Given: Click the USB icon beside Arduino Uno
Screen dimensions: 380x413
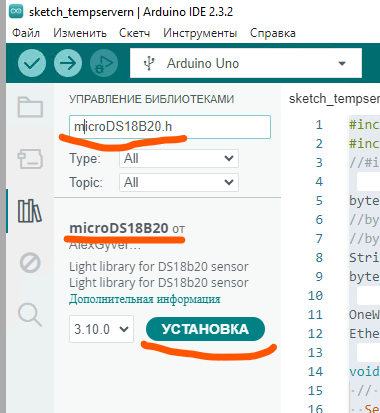Looking at the screenshot, I should 149,63.
